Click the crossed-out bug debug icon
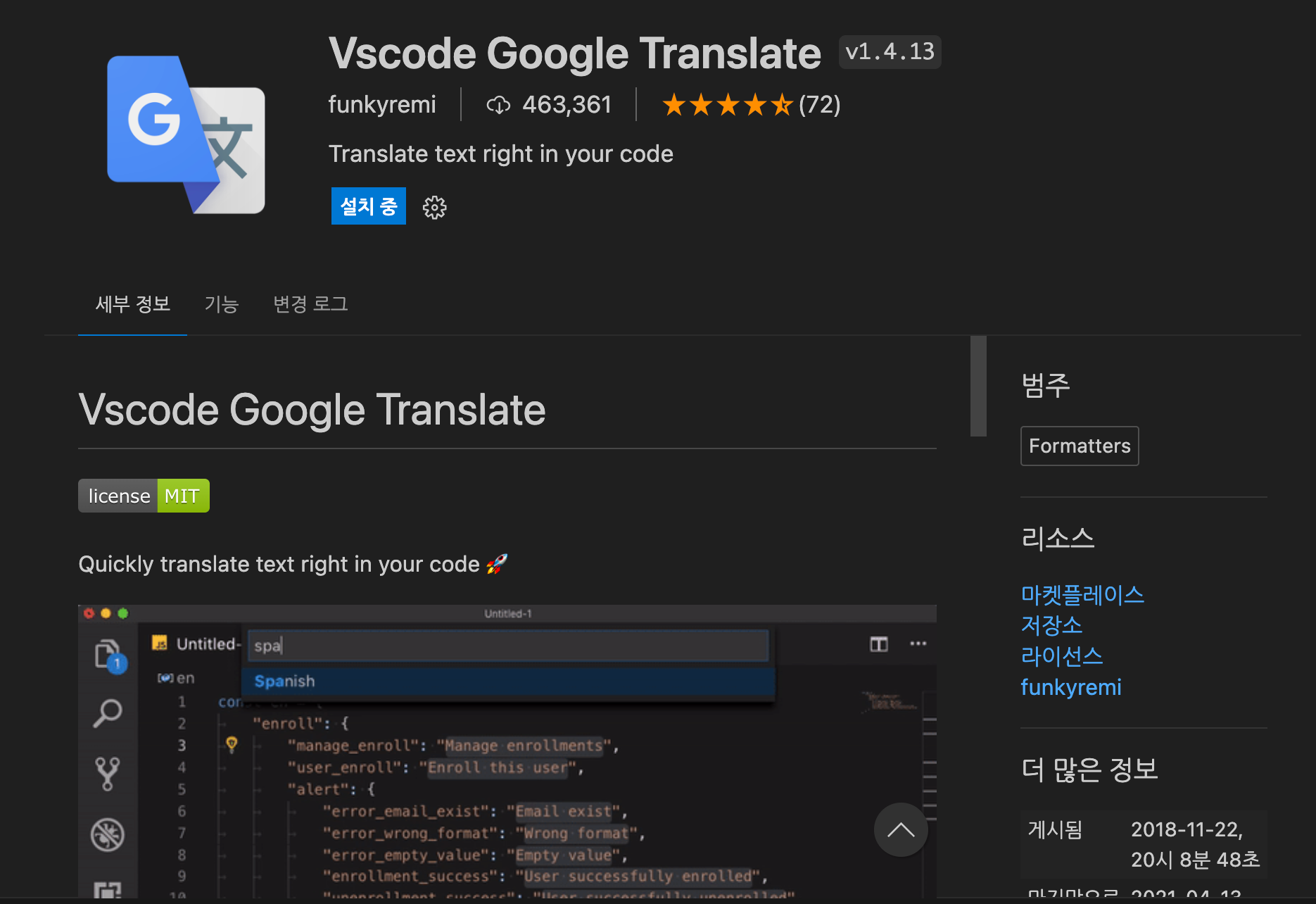The width and height of the screenshot is (1316, 904). pyautogui.click(x=107, y=834)
